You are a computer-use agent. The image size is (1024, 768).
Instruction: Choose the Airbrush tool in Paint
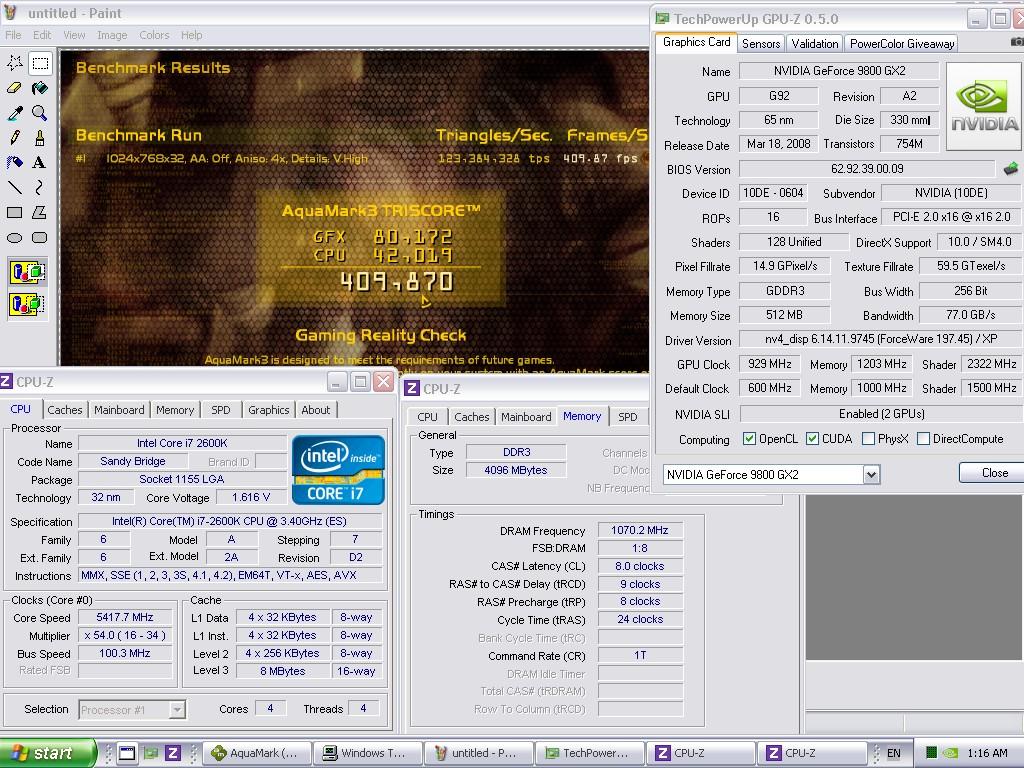coord(15,162)
